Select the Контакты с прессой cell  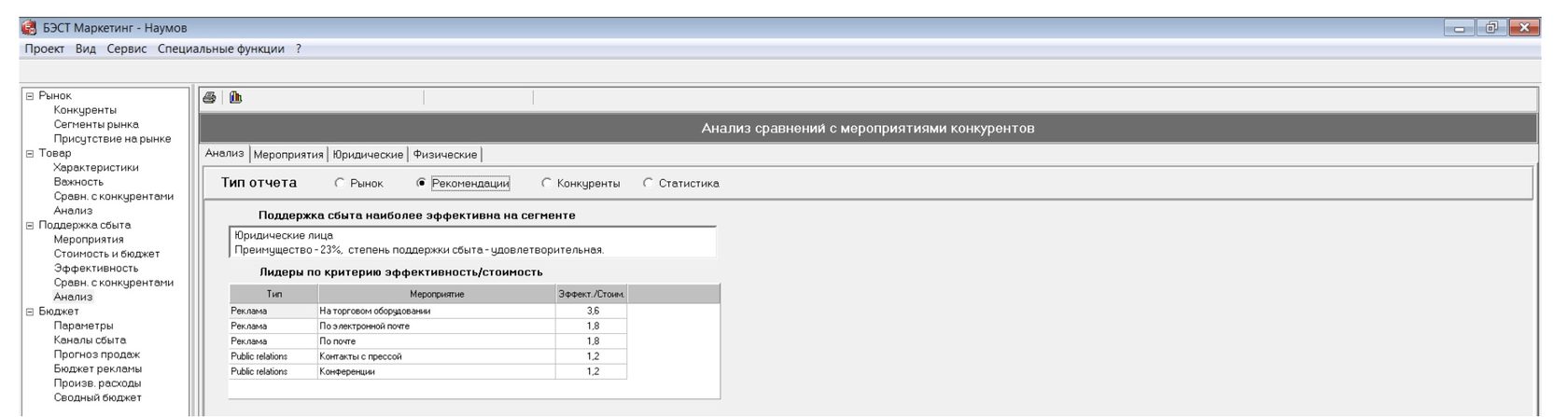tap(437, 356)
